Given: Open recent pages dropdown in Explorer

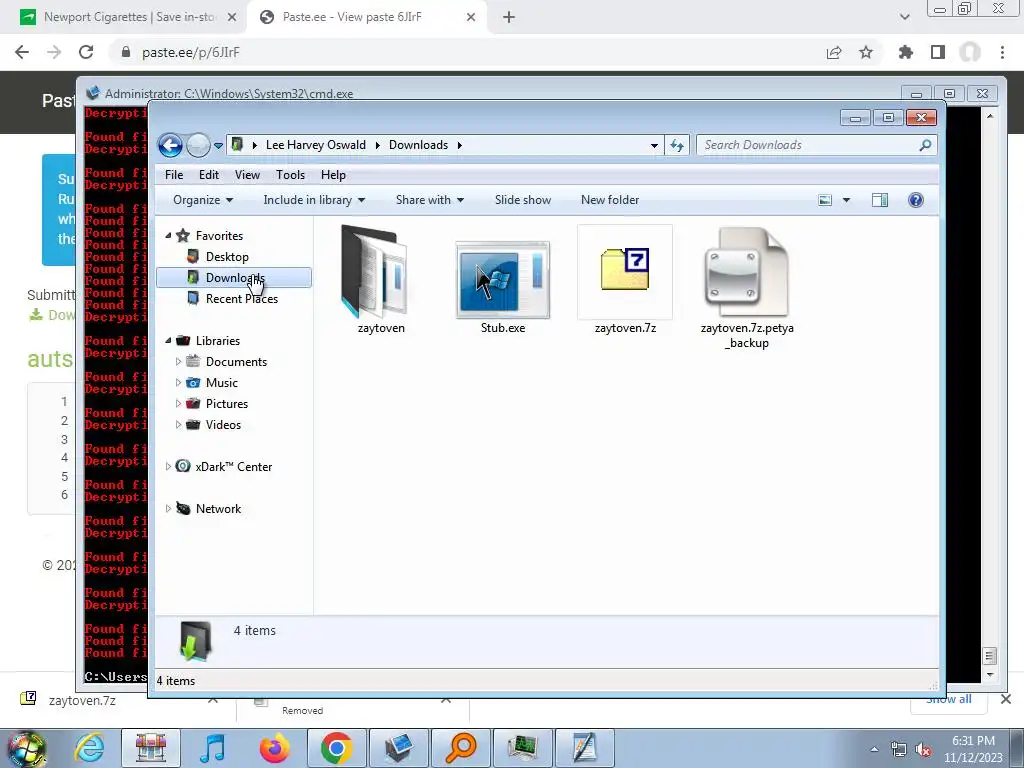Looking at the screenshot, I should pyautogui.click(x=218, y=145).
